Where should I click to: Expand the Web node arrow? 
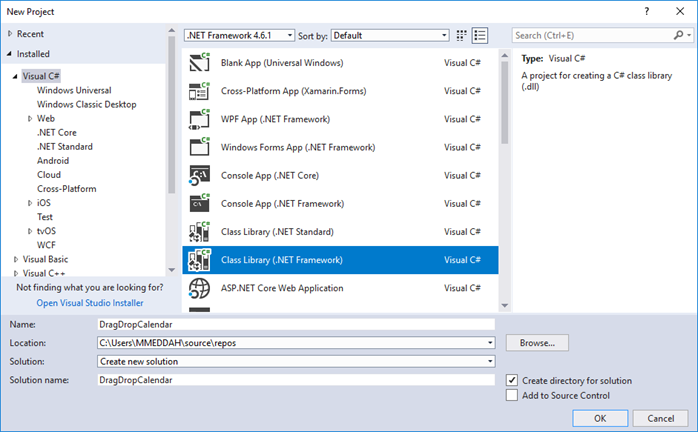[30, 118]
